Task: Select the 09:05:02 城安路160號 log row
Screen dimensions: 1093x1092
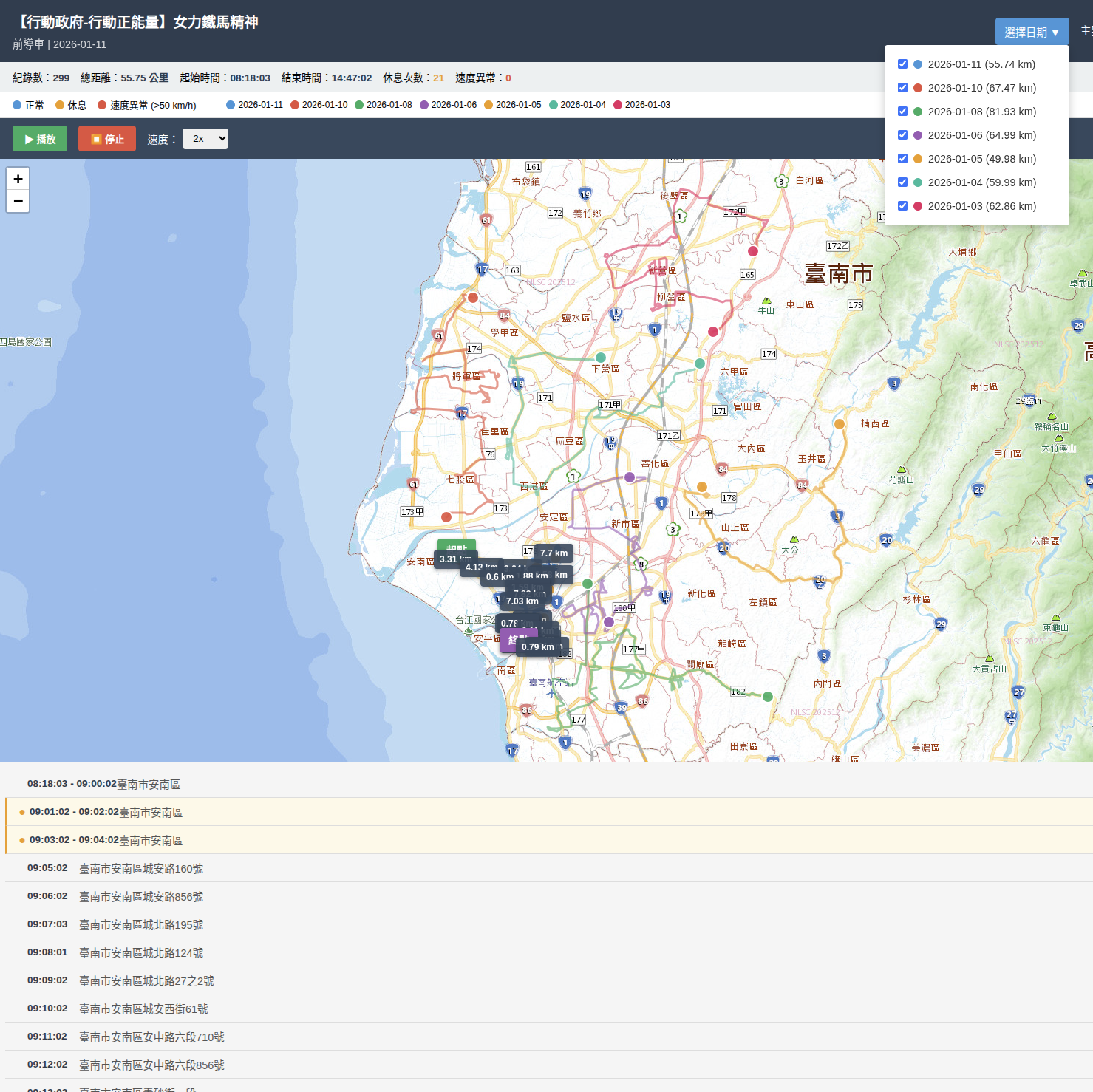Action: tap(140, 868)
